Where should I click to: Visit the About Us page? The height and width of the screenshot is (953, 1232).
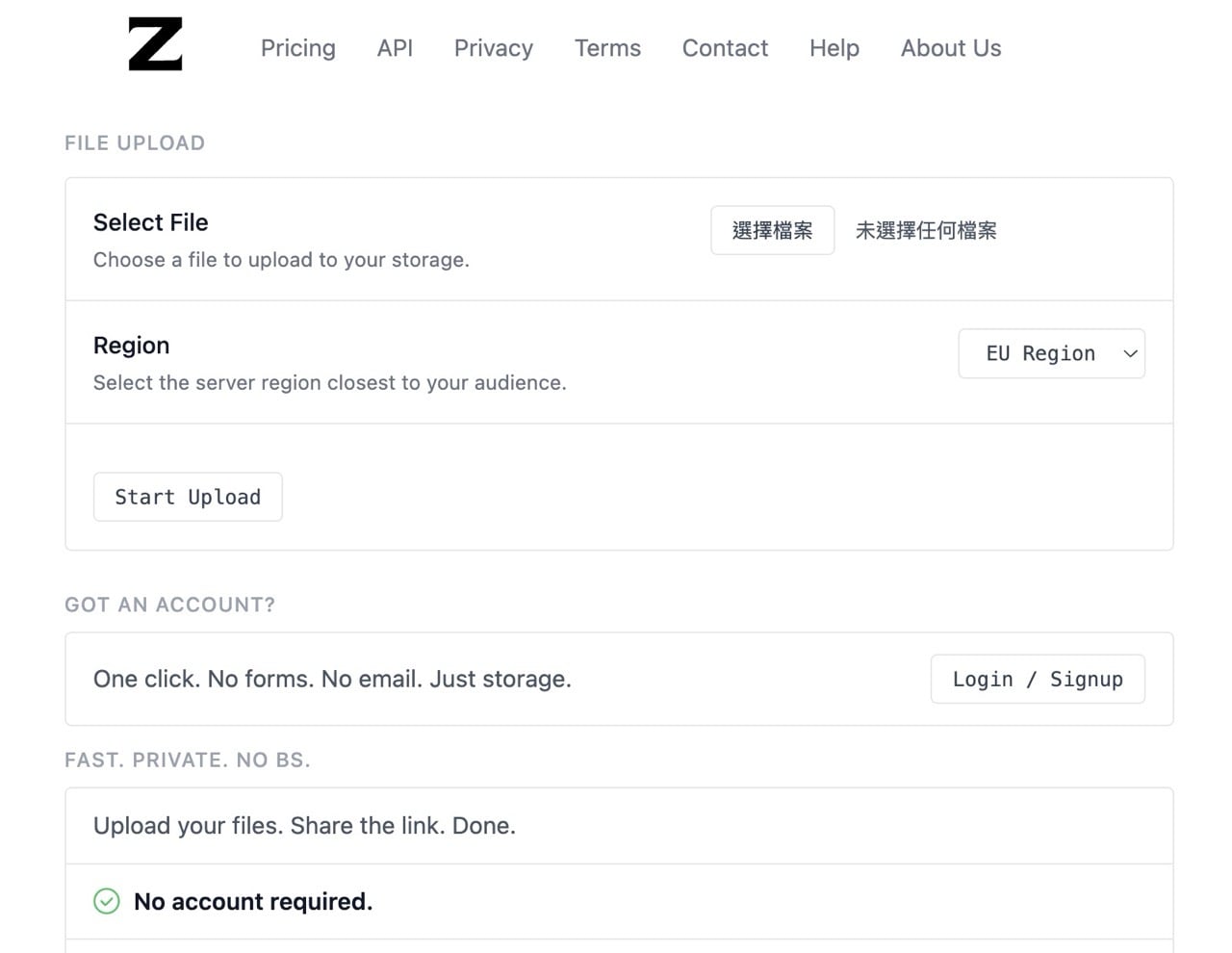pos(950,47)
